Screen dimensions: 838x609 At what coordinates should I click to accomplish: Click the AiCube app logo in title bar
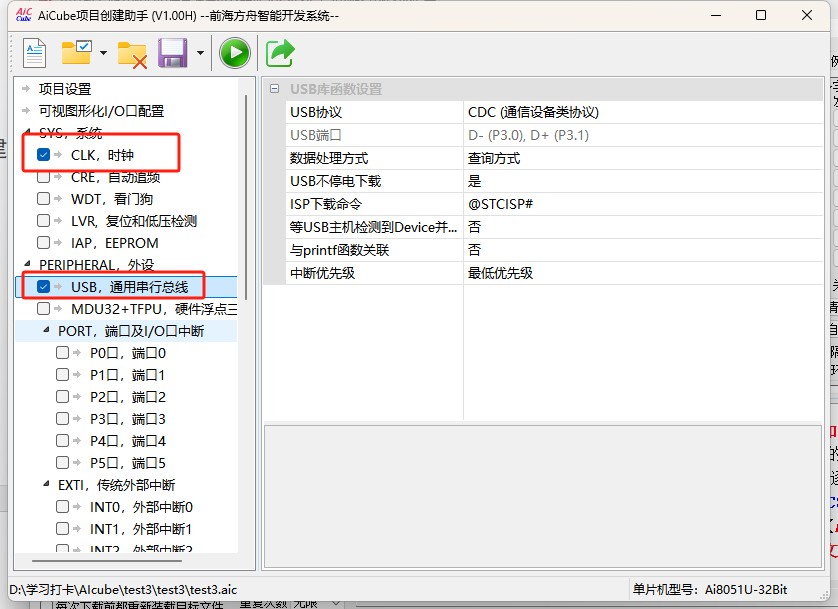pyautogui.click(x=24, y=14)
